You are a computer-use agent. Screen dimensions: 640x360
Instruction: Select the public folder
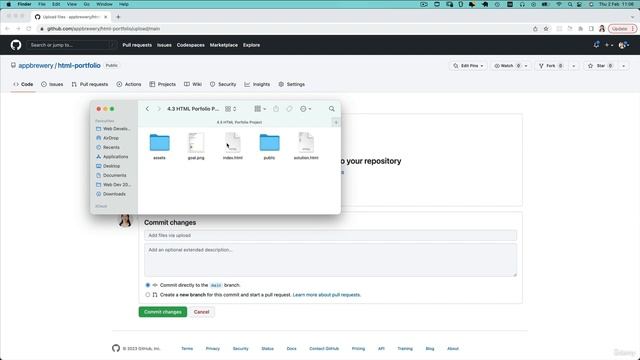click(269, 146)
